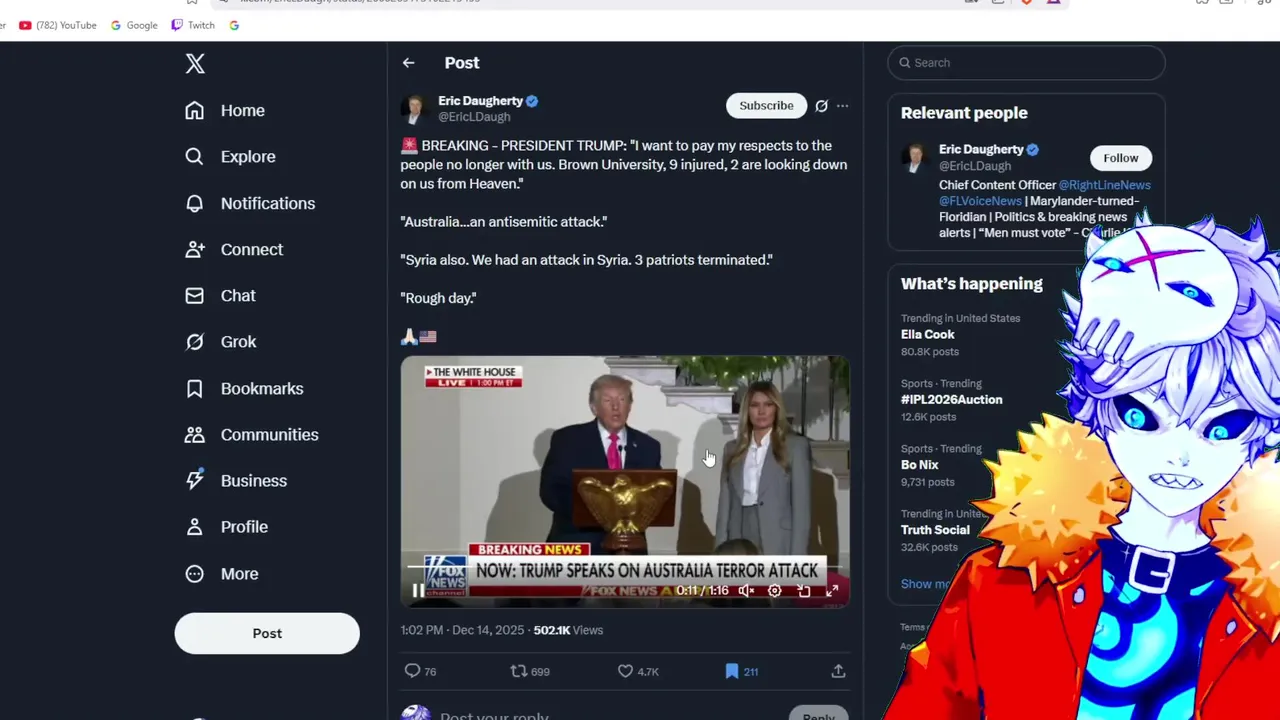Screen dimensions: 1280x720
Task: Open Twitch bookmark in browser bar
Action: pos(193,25)
